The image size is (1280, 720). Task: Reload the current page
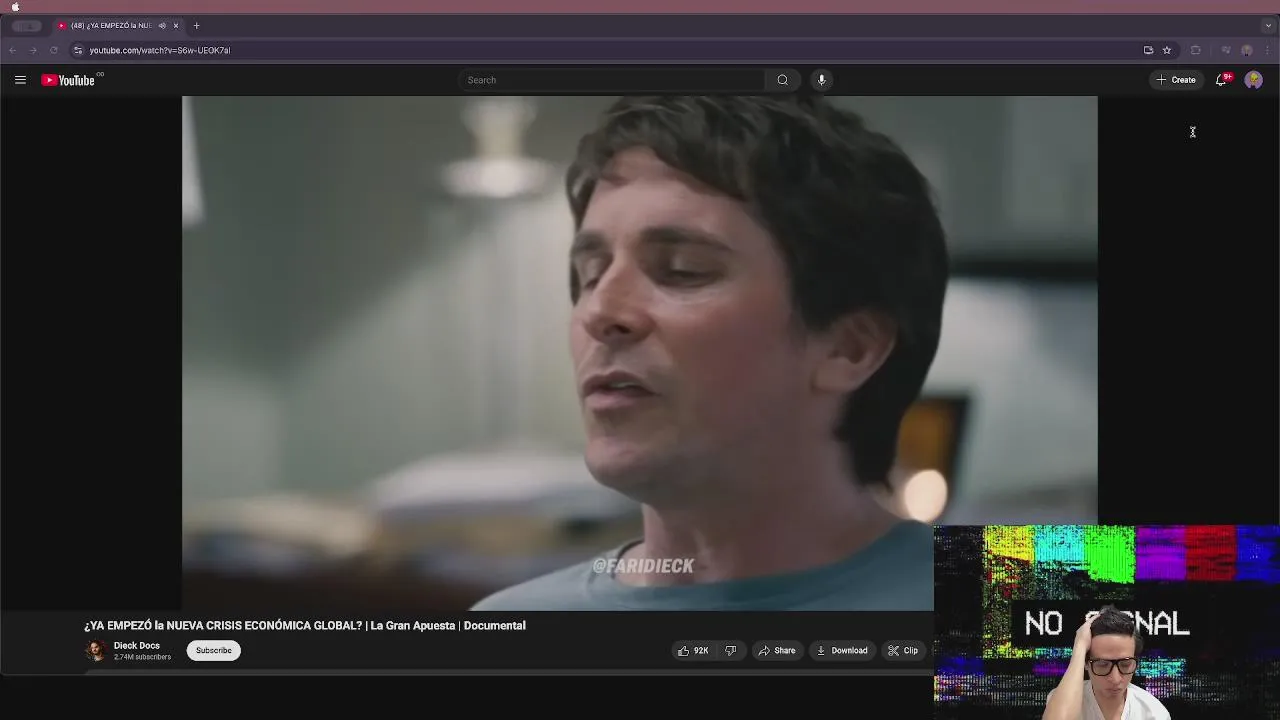coord(54,50)
